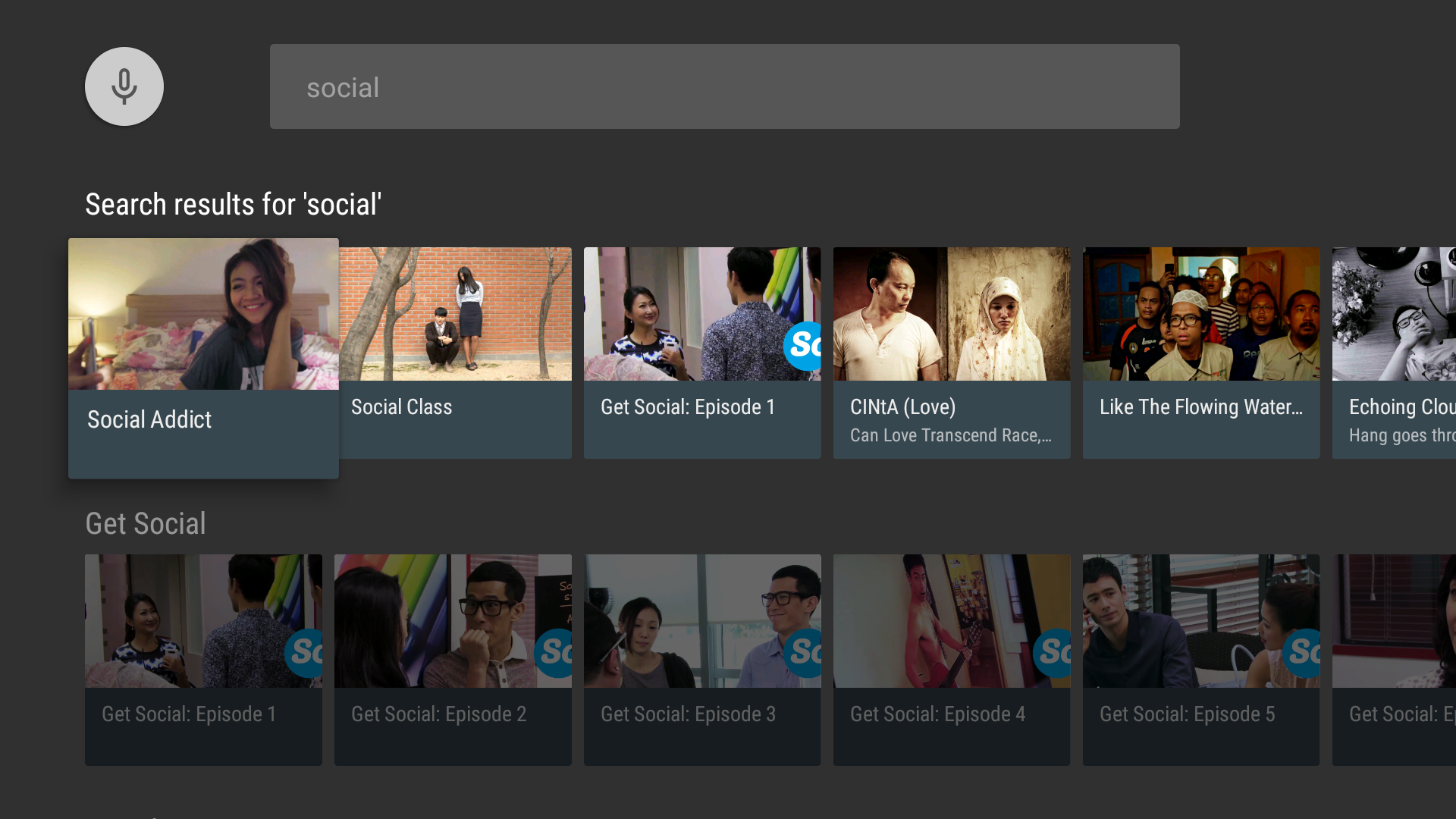Click the So badge on Episode 2
1456x819 pixels.
tap(553, 653)
